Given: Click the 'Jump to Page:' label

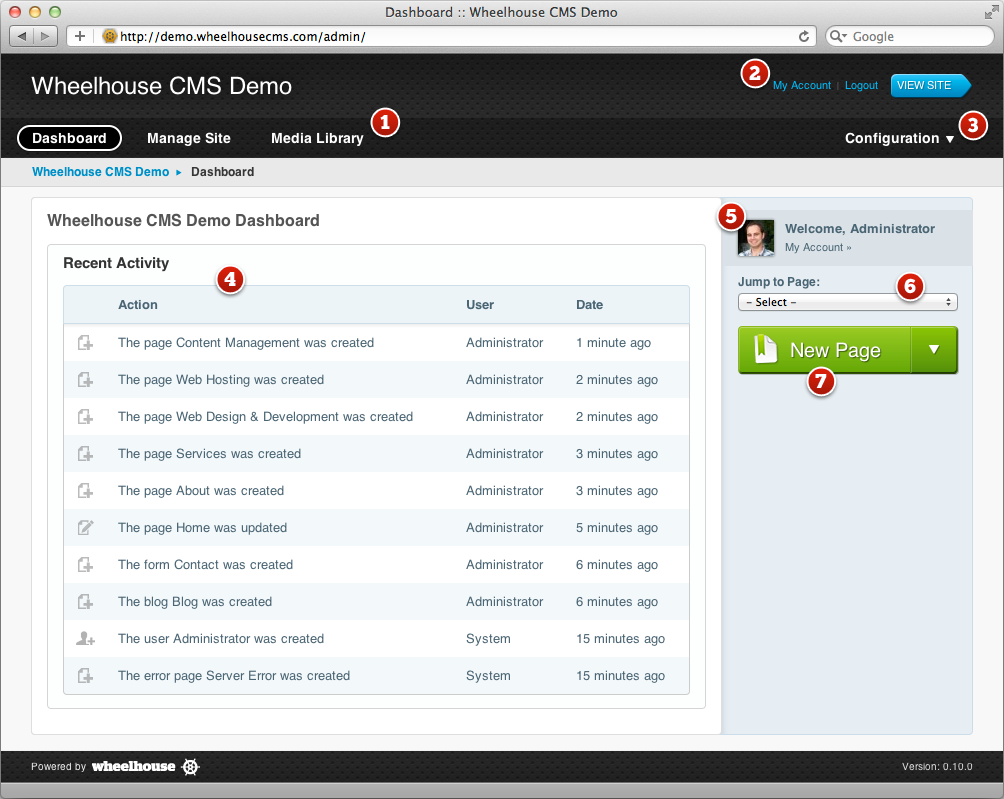Looking at the screenshot, I should (x=779, y=282).
